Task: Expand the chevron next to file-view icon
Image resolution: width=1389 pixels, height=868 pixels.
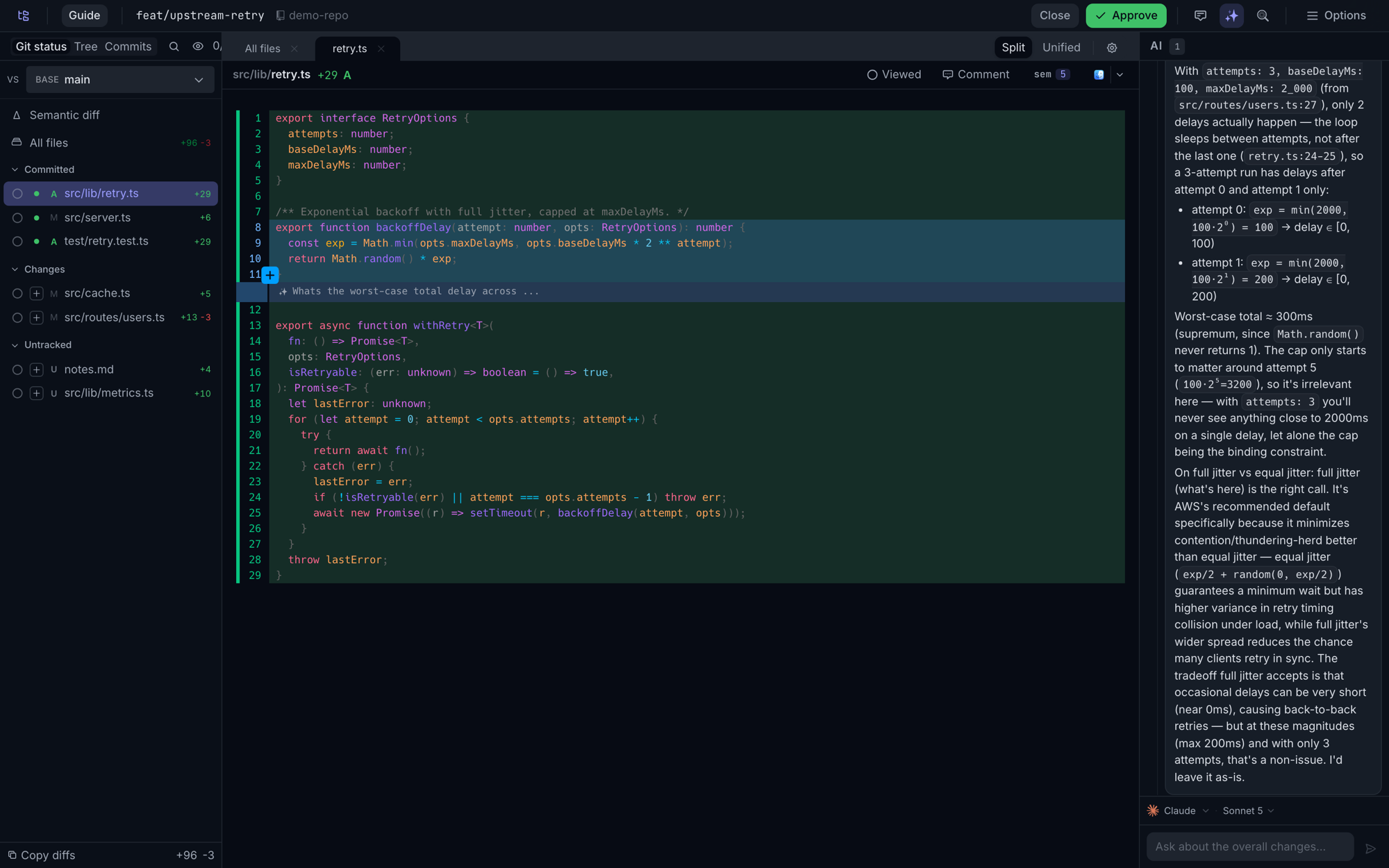Action: click(x=1120, y=74)
